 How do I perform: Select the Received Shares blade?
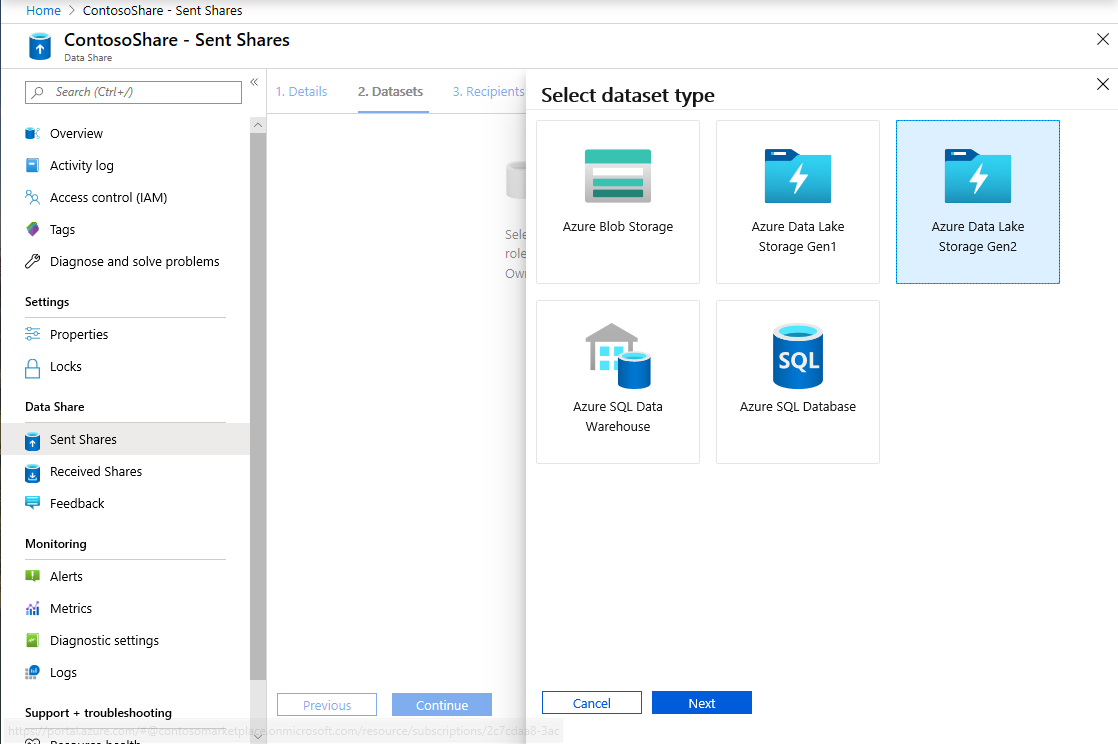(x=97, y=471)
